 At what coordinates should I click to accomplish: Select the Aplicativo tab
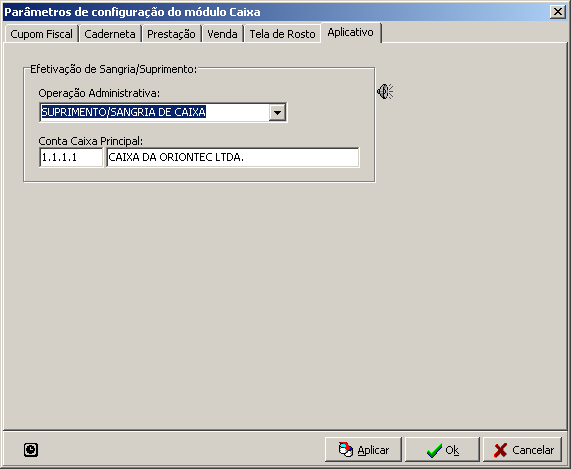[x=351, y=32]
